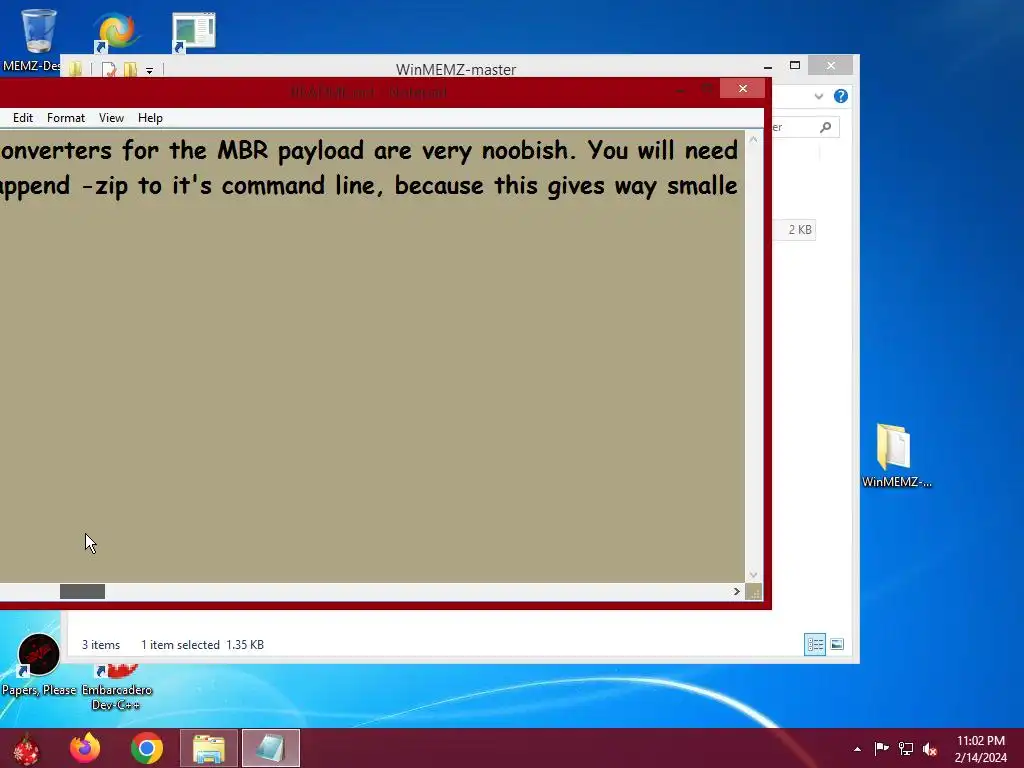
Task: Click the text line starting with append -zip
Action: tap(369, 186)
